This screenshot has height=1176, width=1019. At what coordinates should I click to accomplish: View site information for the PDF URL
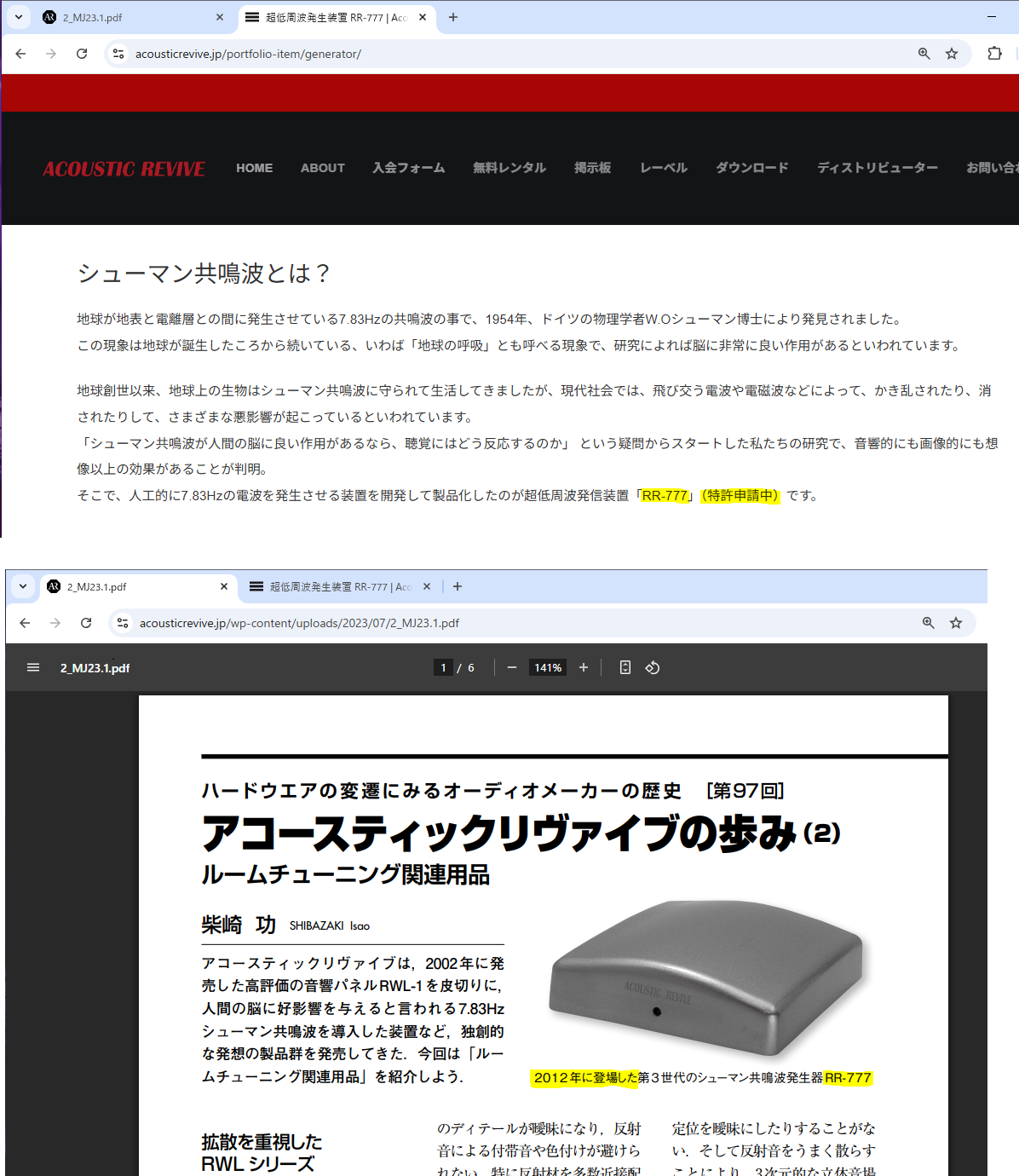(123, 623)
